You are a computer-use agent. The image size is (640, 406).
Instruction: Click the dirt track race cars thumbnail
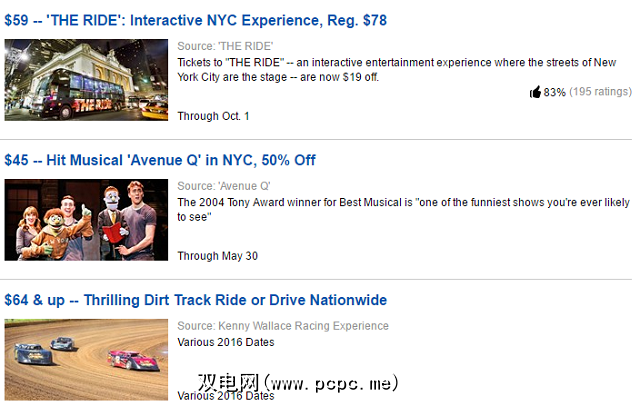[x=86, y=357]
